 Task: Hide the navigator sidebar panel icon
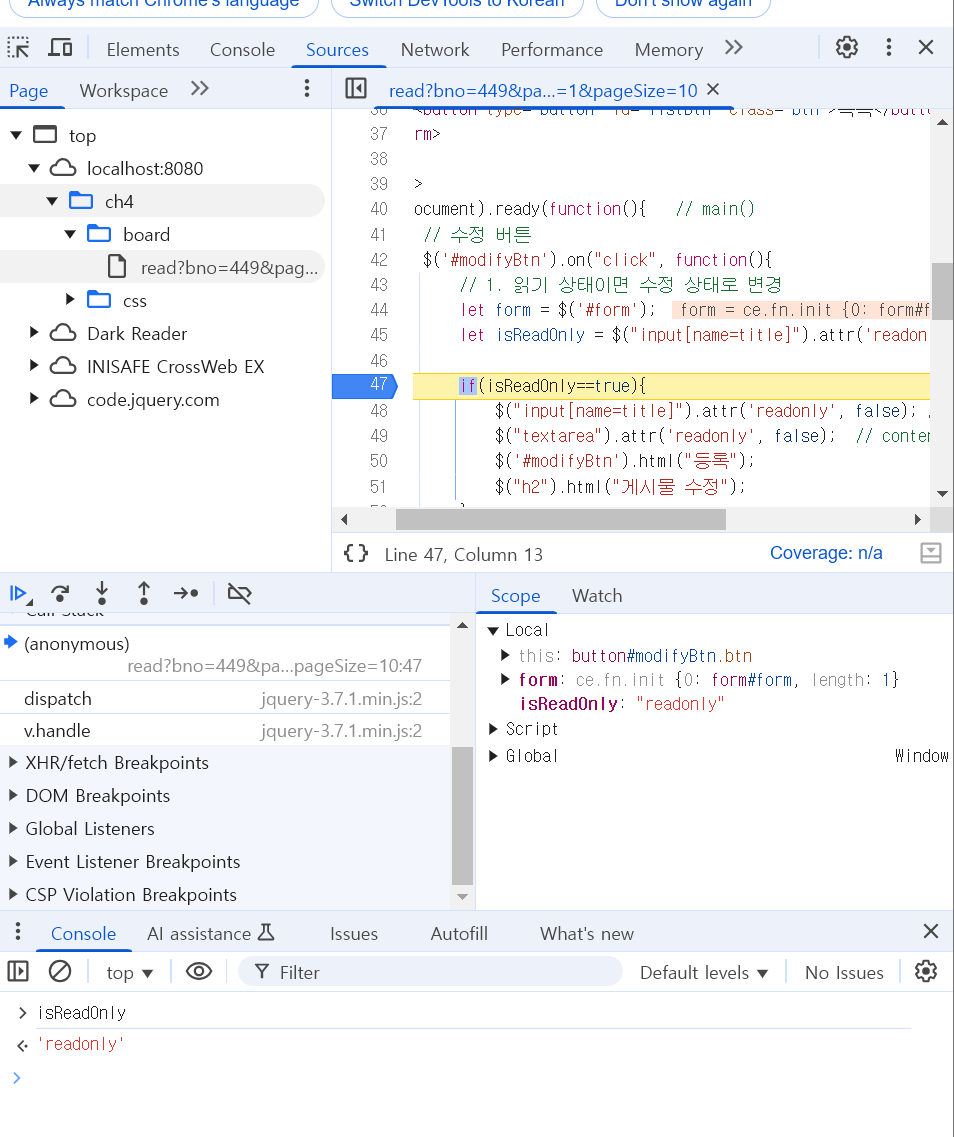pyautogui.click(x=356, y=88)
